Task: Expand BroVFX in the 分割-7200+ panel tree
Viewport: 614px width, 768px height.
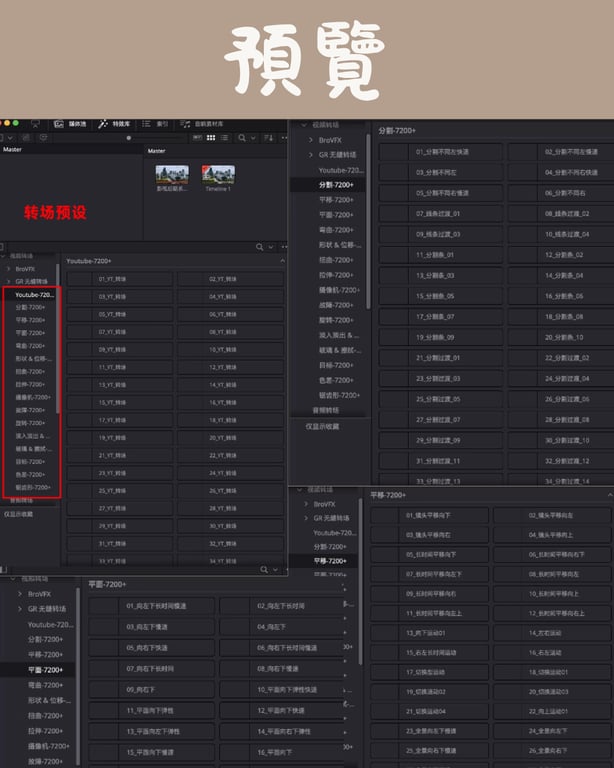Action: (x=310, y=140)
